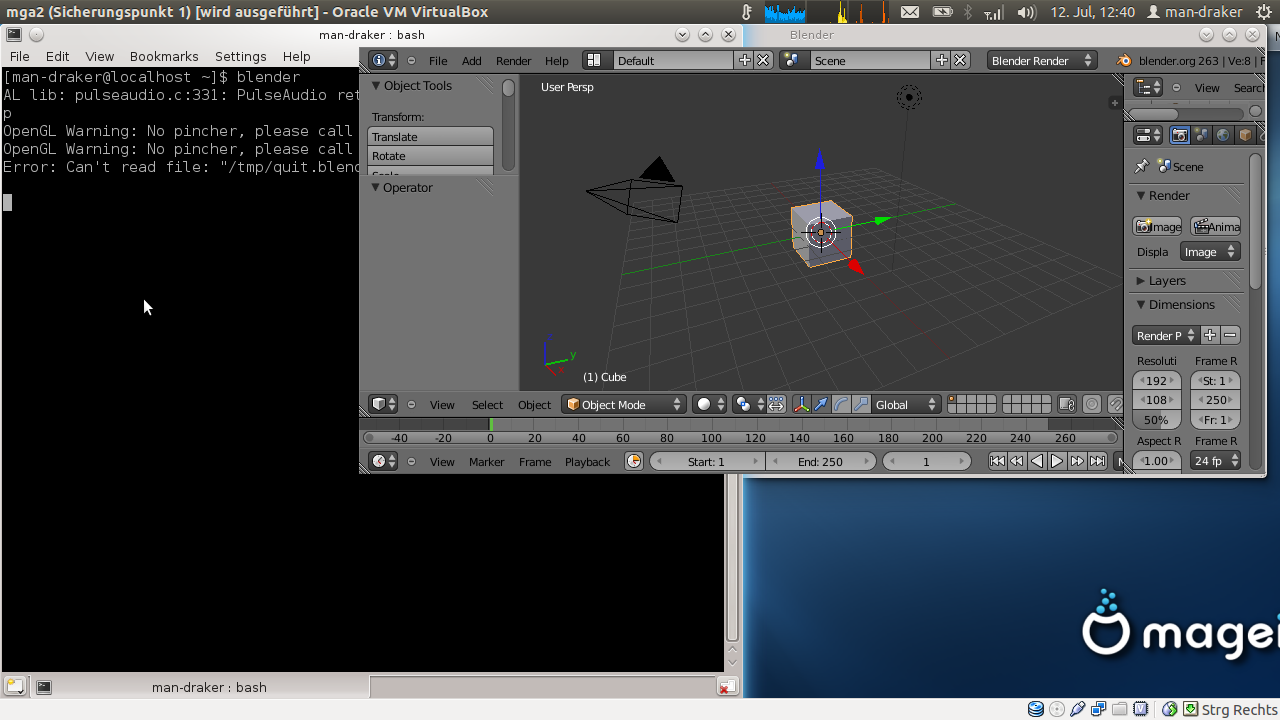Select the Object properties cube tab
The image size is (1280, 720).
[x=1245, y=135]
